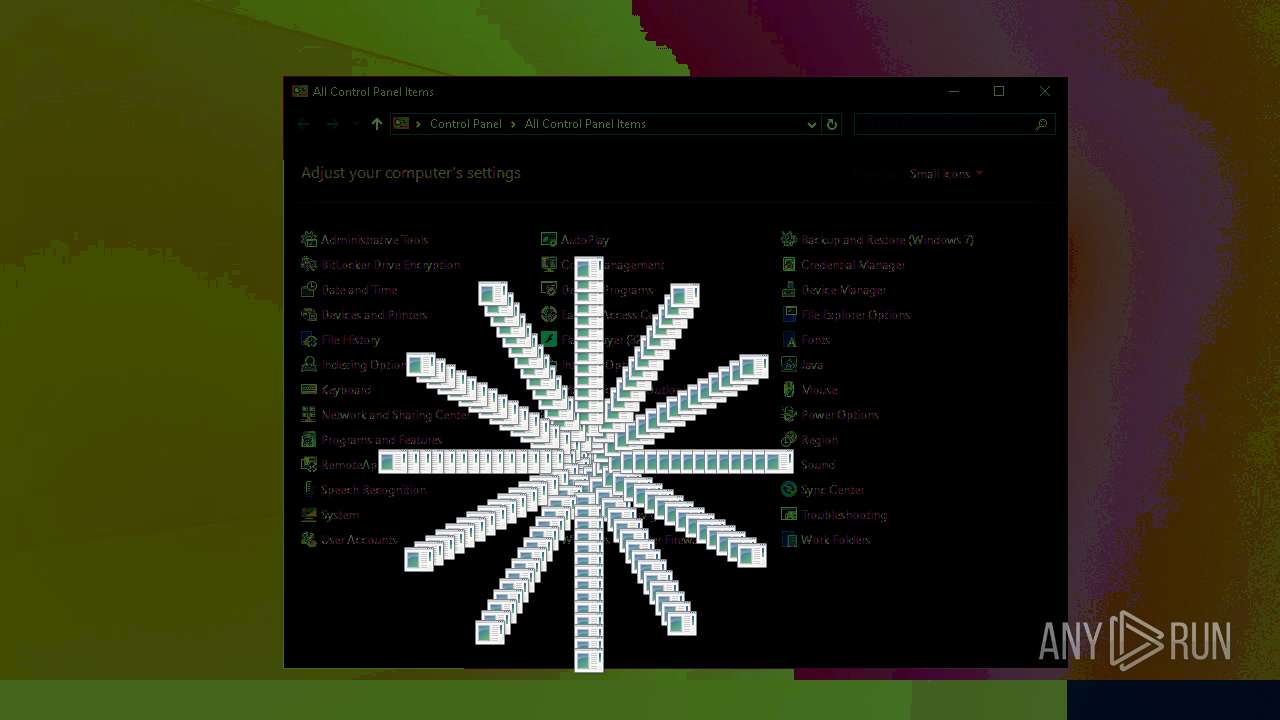This screenshot has height=720, width=1280.
Task: Go back with the Back arrow
Action: point(303,124)
